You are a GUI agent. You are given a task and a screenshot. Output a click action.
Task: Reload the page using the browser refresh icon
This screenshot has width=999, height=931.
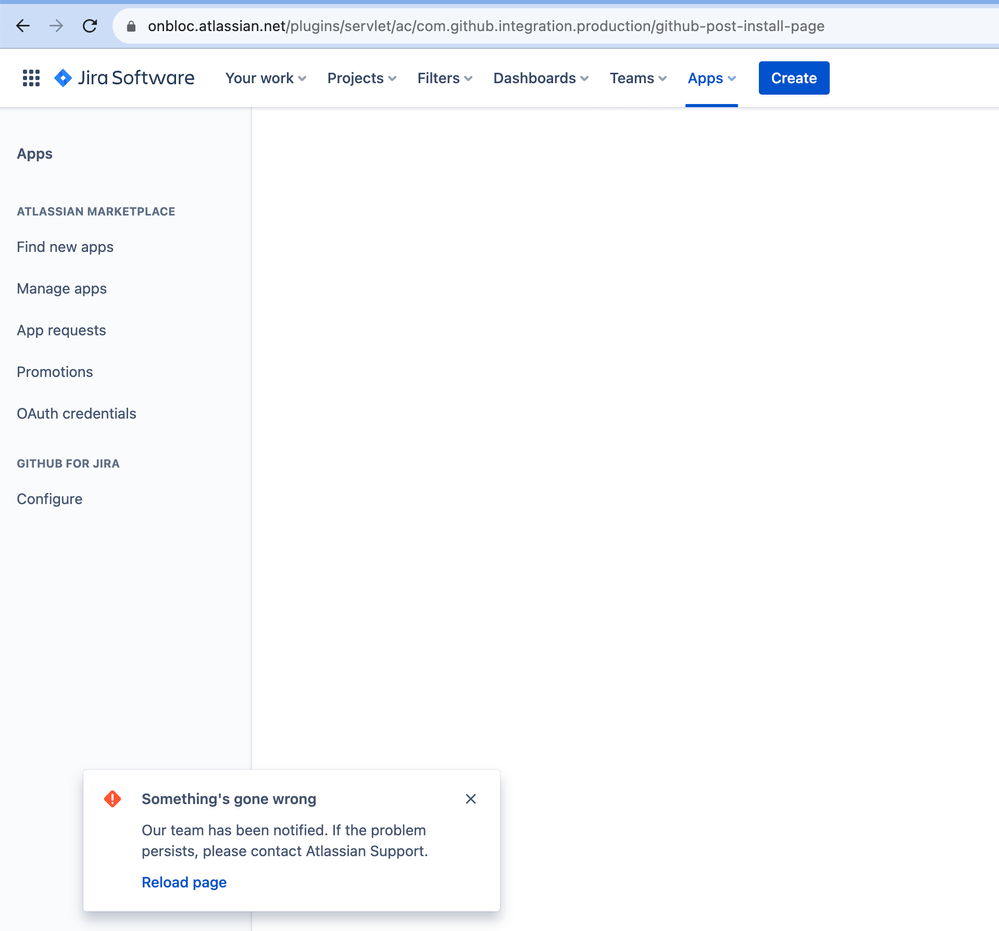point(90,26)
